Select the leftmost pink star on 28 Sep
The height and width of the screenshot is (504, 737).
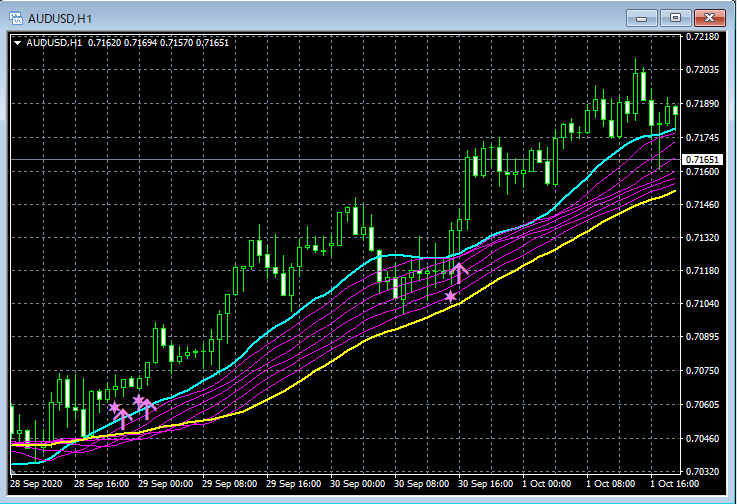tap(115, 407)
